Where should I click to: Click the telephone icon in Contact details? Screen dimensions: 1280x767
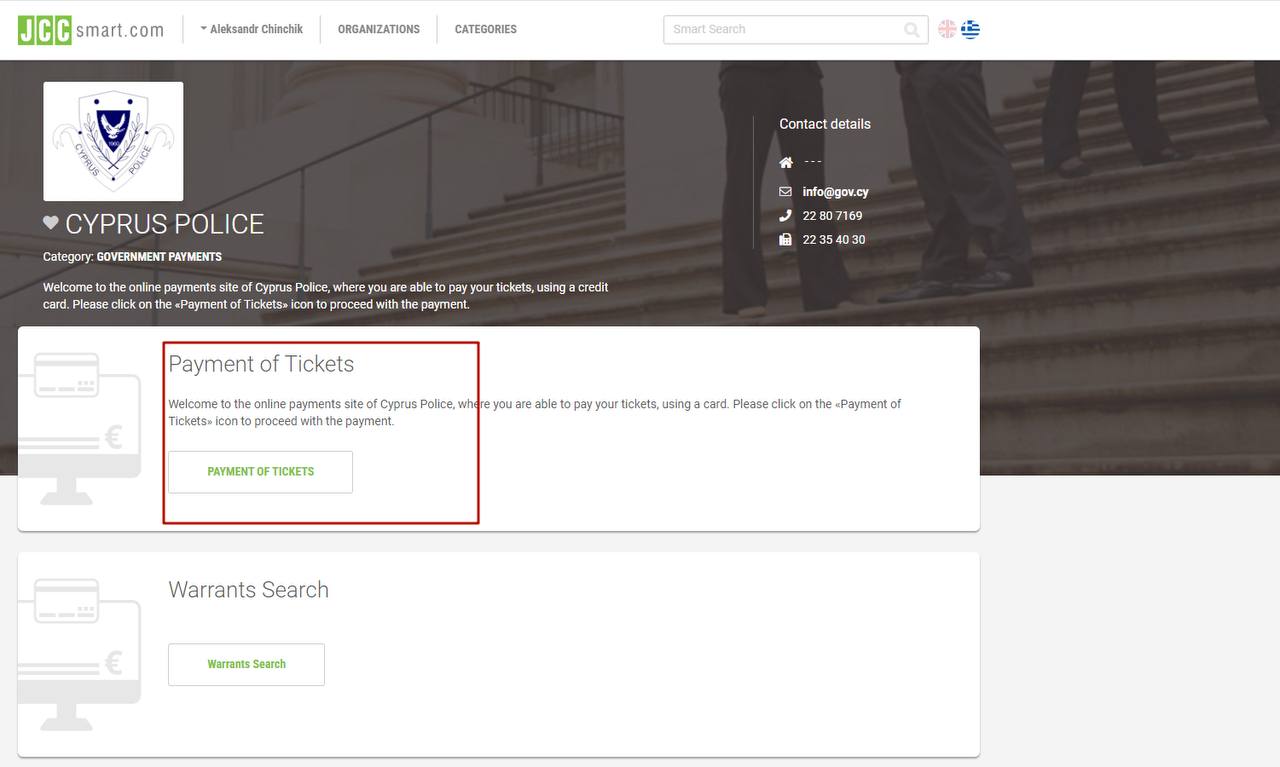pos(786,216)
